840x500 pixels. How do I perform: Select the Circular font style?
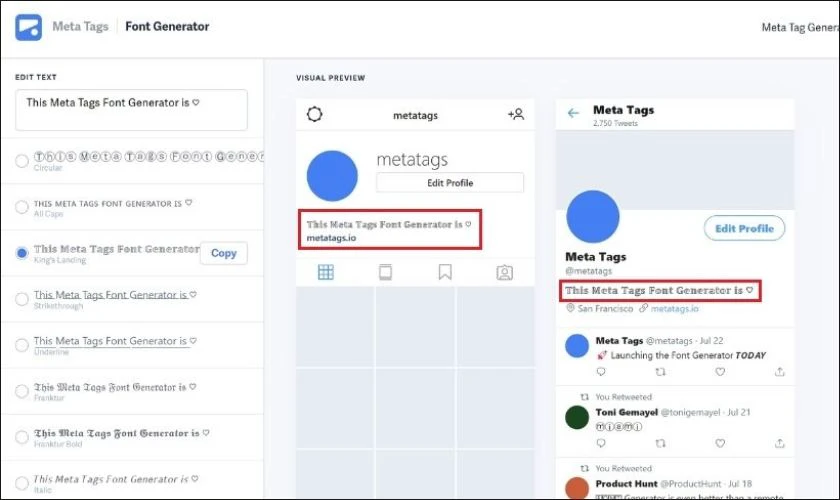point(22,161)
